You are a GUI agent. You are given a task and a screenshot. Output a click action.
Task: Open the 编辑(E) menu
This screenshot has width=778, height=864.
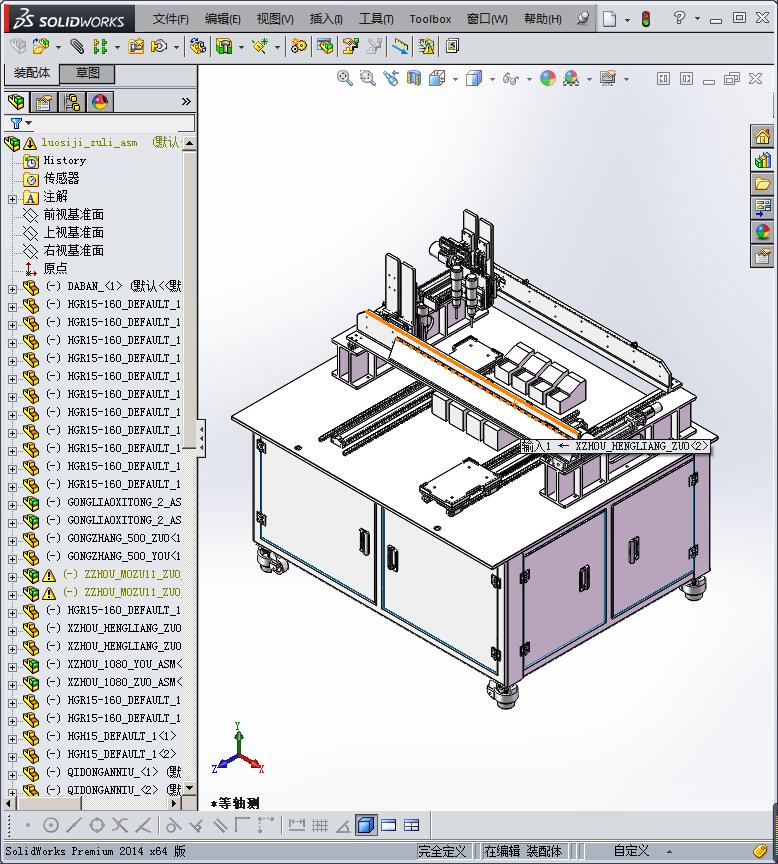pos(223,19)
